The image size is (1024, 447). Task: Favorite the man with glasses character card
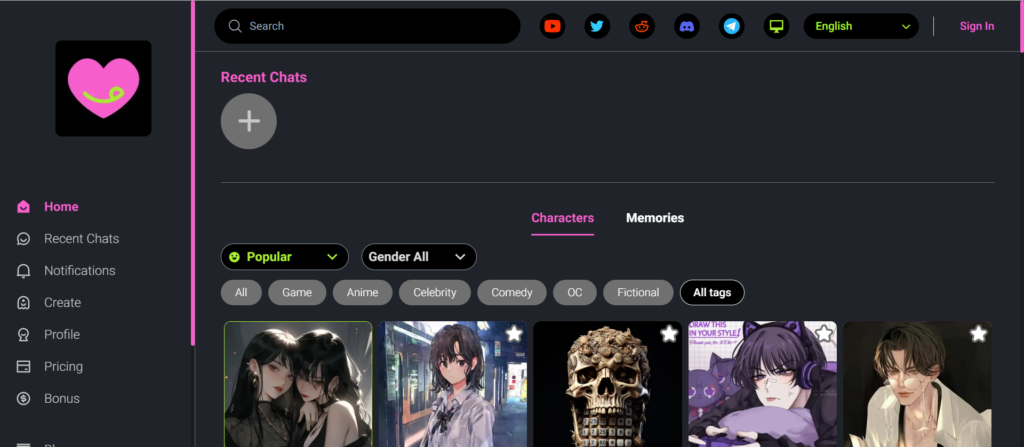click(978, 334)
